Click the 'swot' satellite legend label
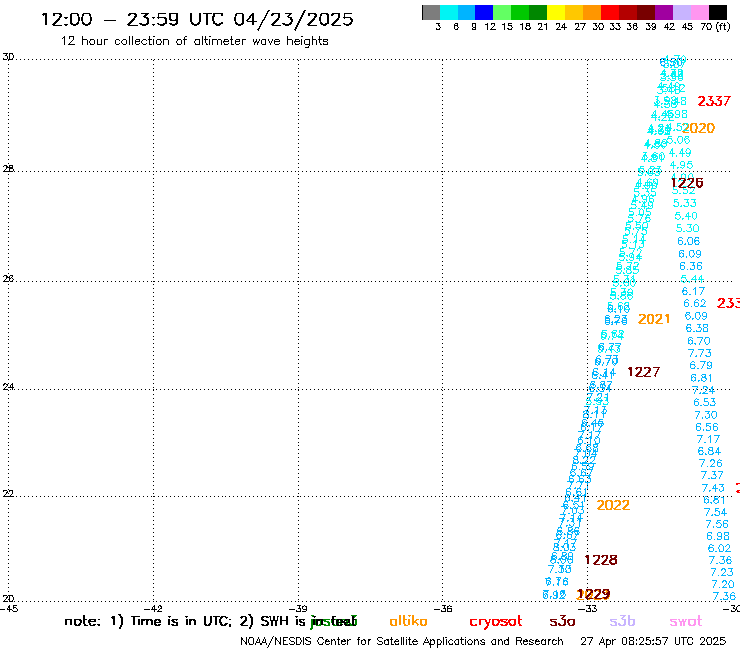The width and height of the screenshot is (740, 650). click(x=685, y=622)
